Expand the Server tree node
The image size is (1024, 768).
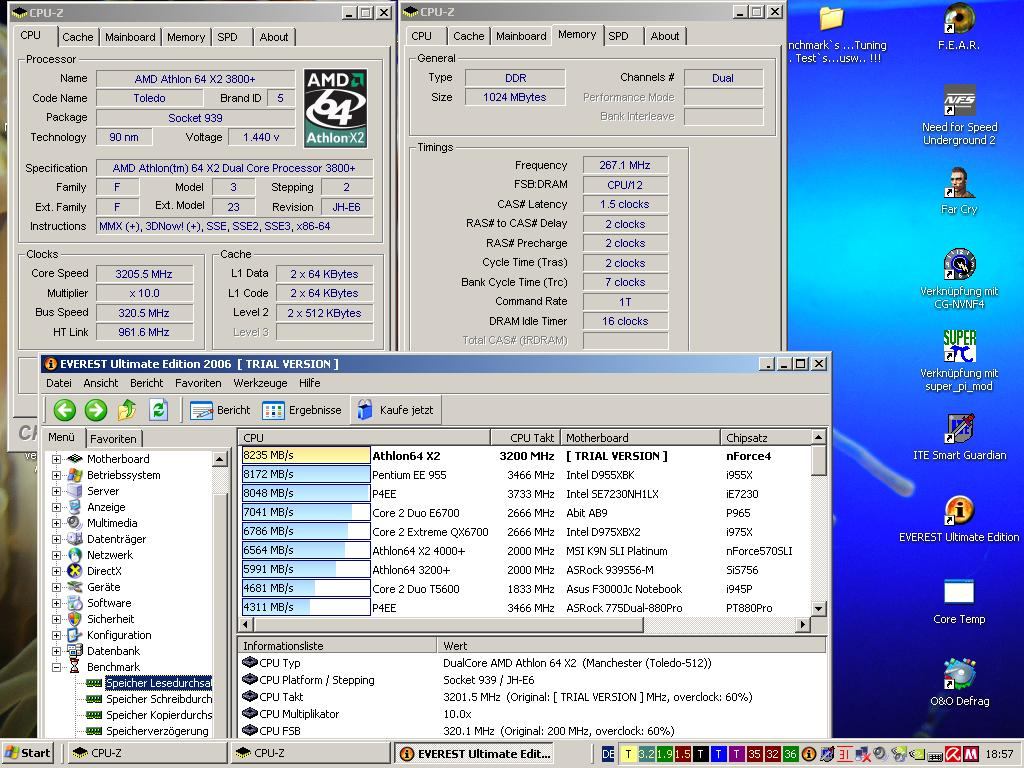pos(56,491)
